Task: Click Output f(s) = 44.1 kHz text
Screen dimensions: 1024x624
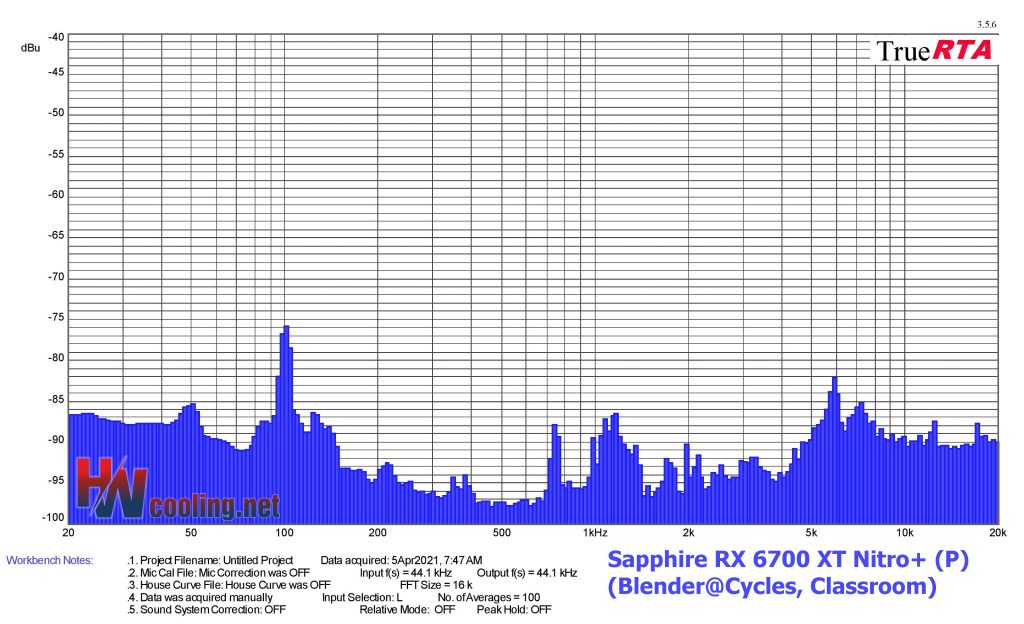Action: [527, 572]
